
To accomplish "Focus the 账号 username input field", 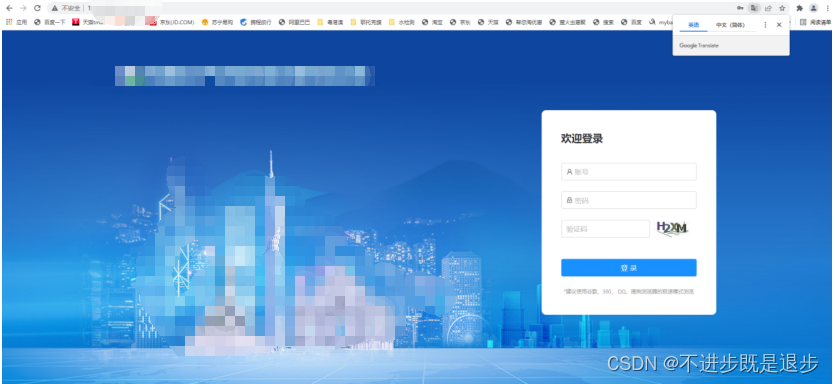I will point(628,172).
